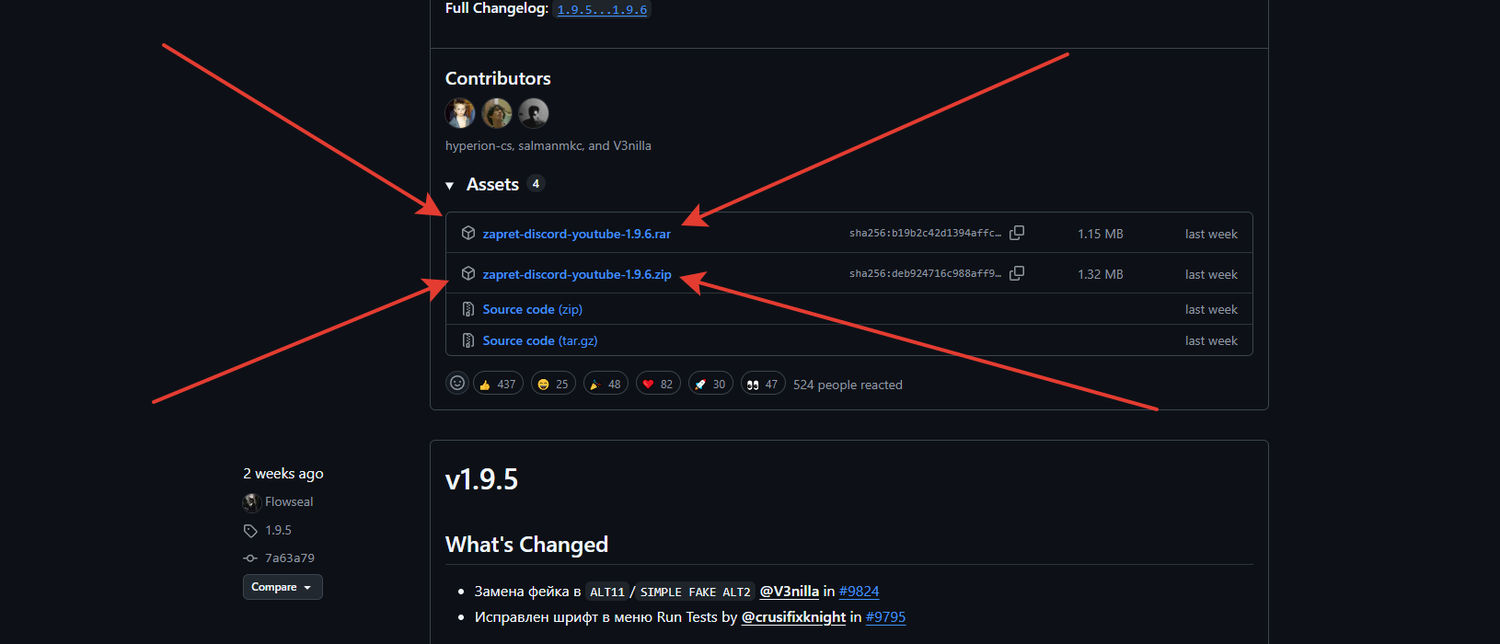Click the hooray reaction with 48
Viewport: 1500px width, 644px height.
(606, 384)
